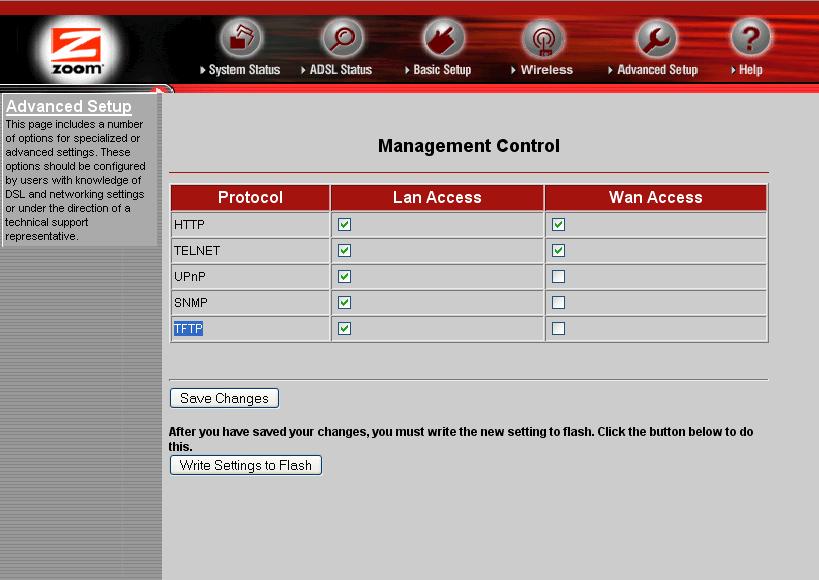Click Write Settings to Flash button

245,465
